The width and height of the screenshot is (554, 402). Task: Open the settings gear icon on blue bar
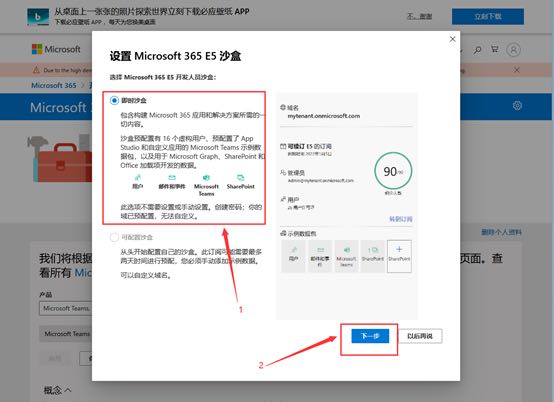tap(517, 105)
